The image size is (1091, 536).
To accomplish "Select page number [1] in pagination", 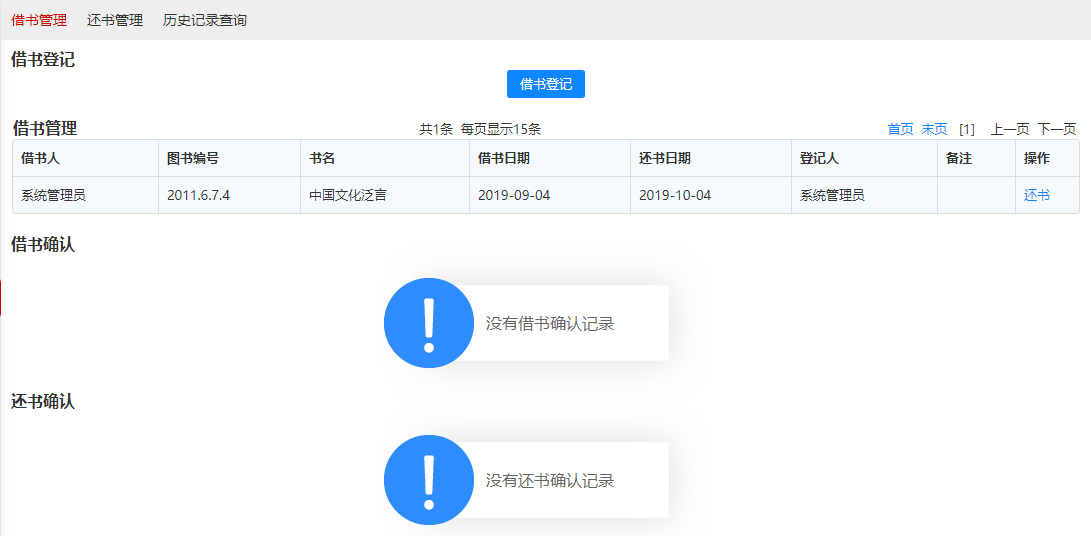I will (x=966, y=129).
